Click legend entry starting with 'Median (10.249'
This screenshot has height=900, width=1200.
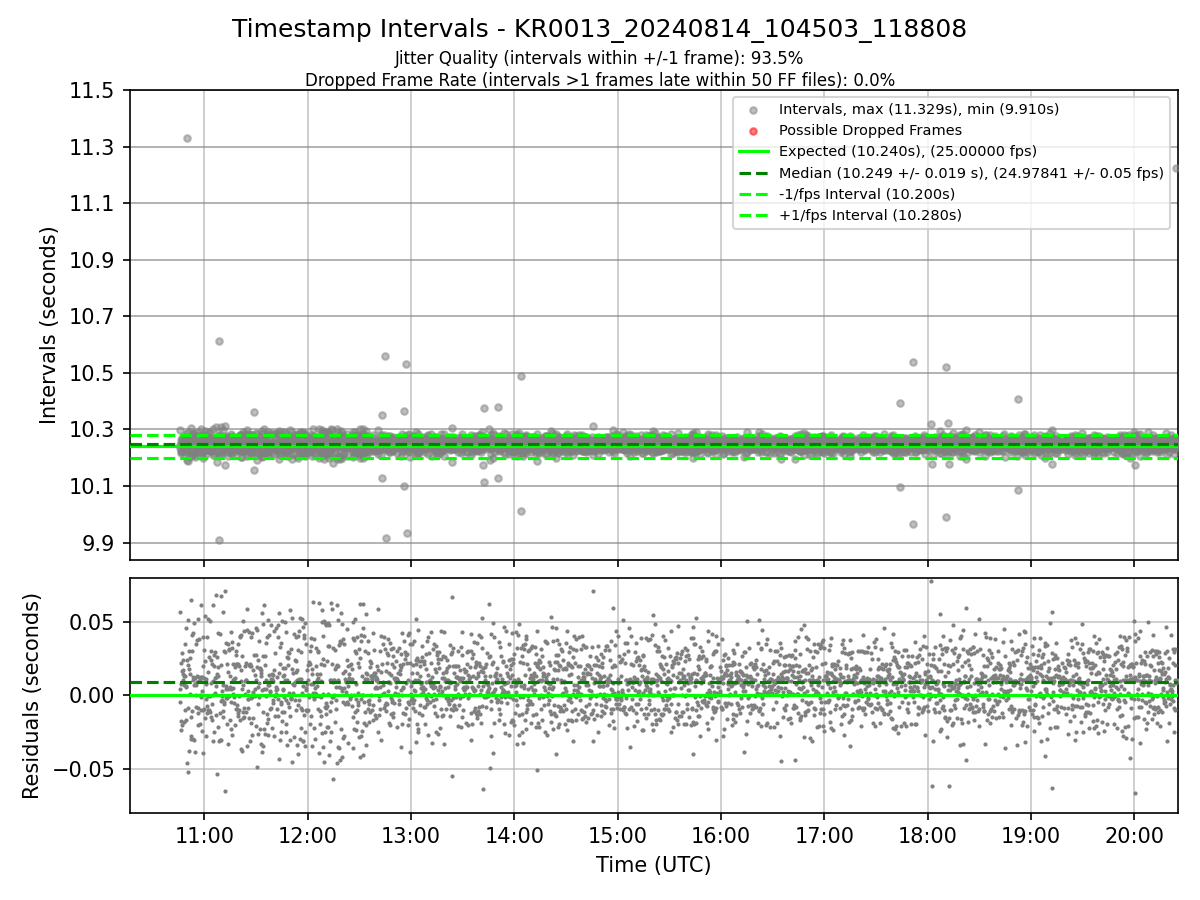pos(971,172)
